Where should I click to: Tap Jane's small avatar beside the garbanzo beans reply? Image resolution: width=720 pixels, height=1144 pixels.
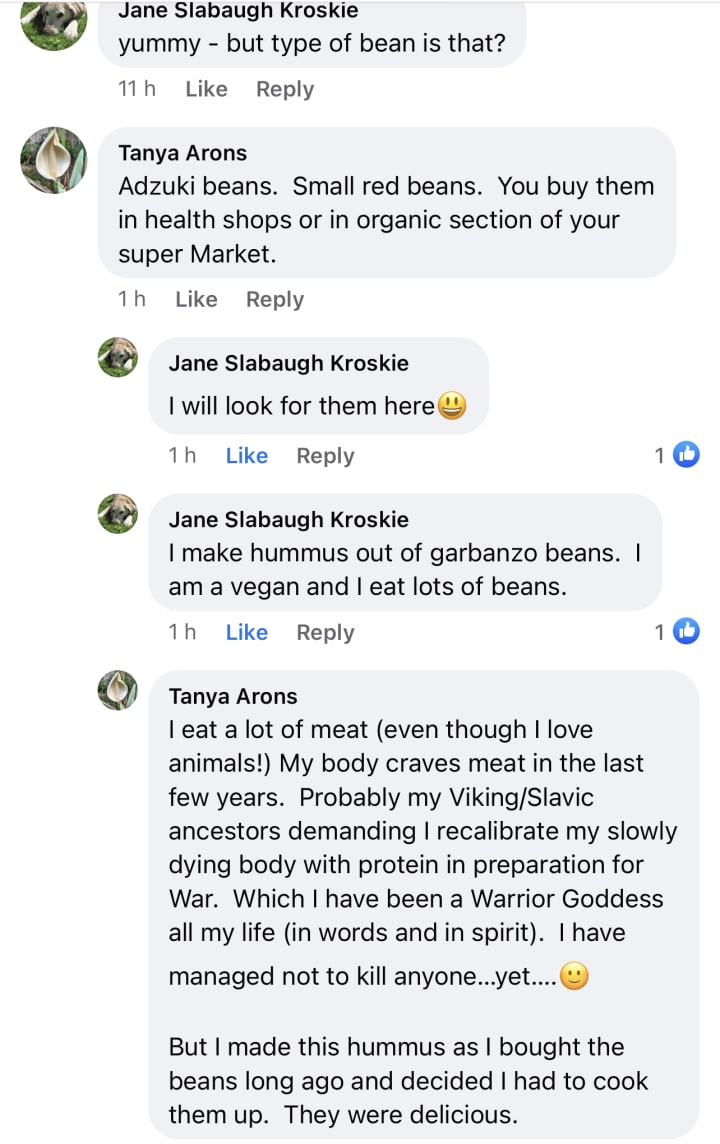tap(118, 514)
